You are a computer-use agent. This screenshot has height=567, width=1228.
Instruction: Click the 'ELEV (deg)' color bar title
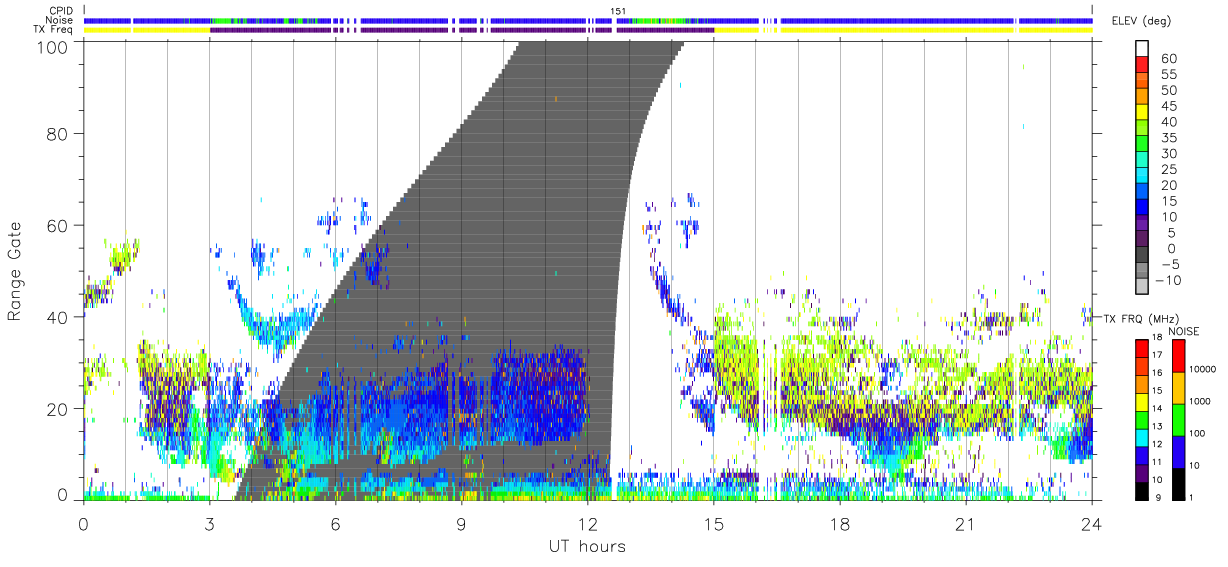[x=1141, y=21]
